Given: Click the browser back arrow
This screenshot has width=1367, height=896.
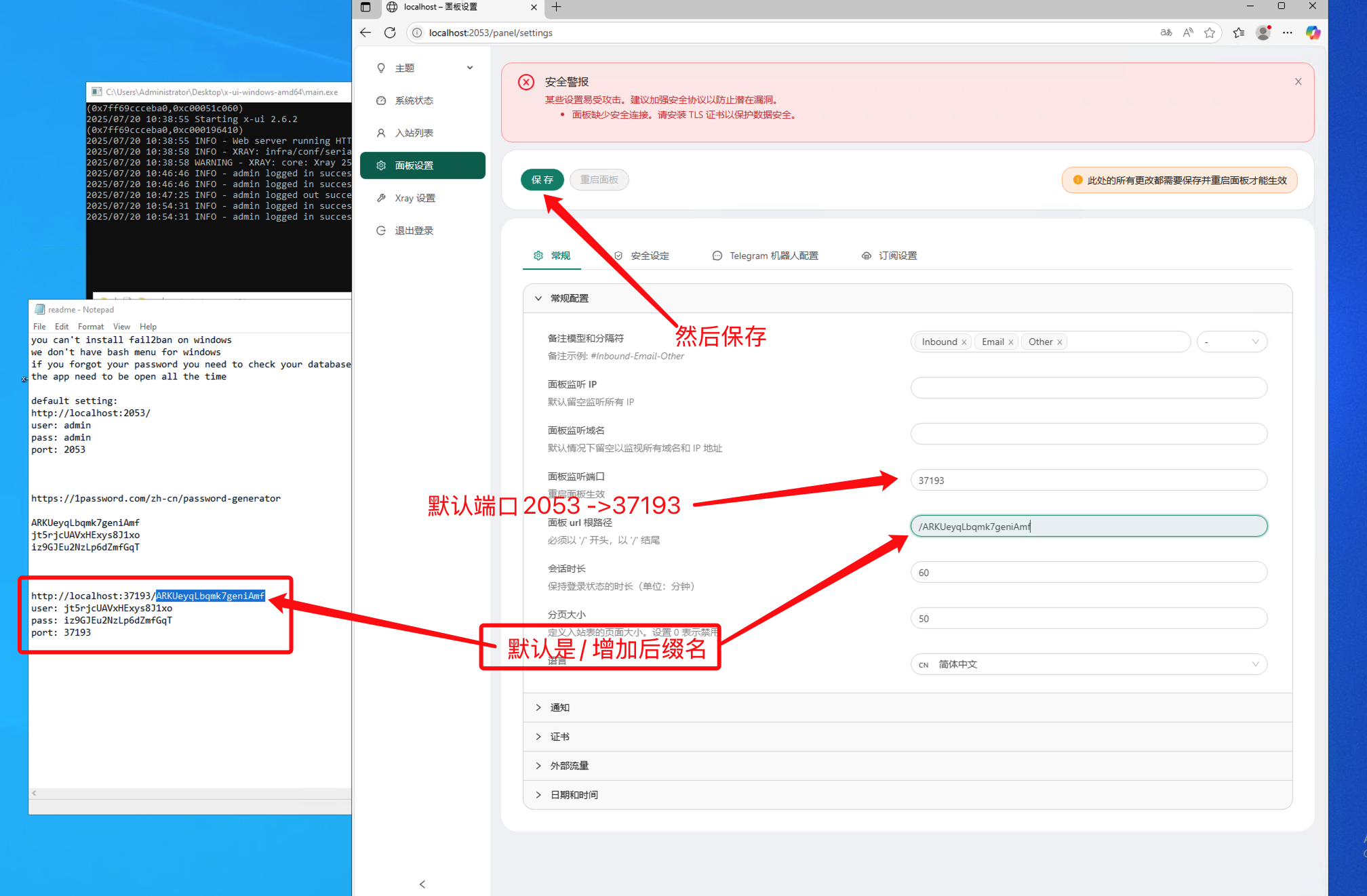Looking at the screenshot, I should 366,33.
